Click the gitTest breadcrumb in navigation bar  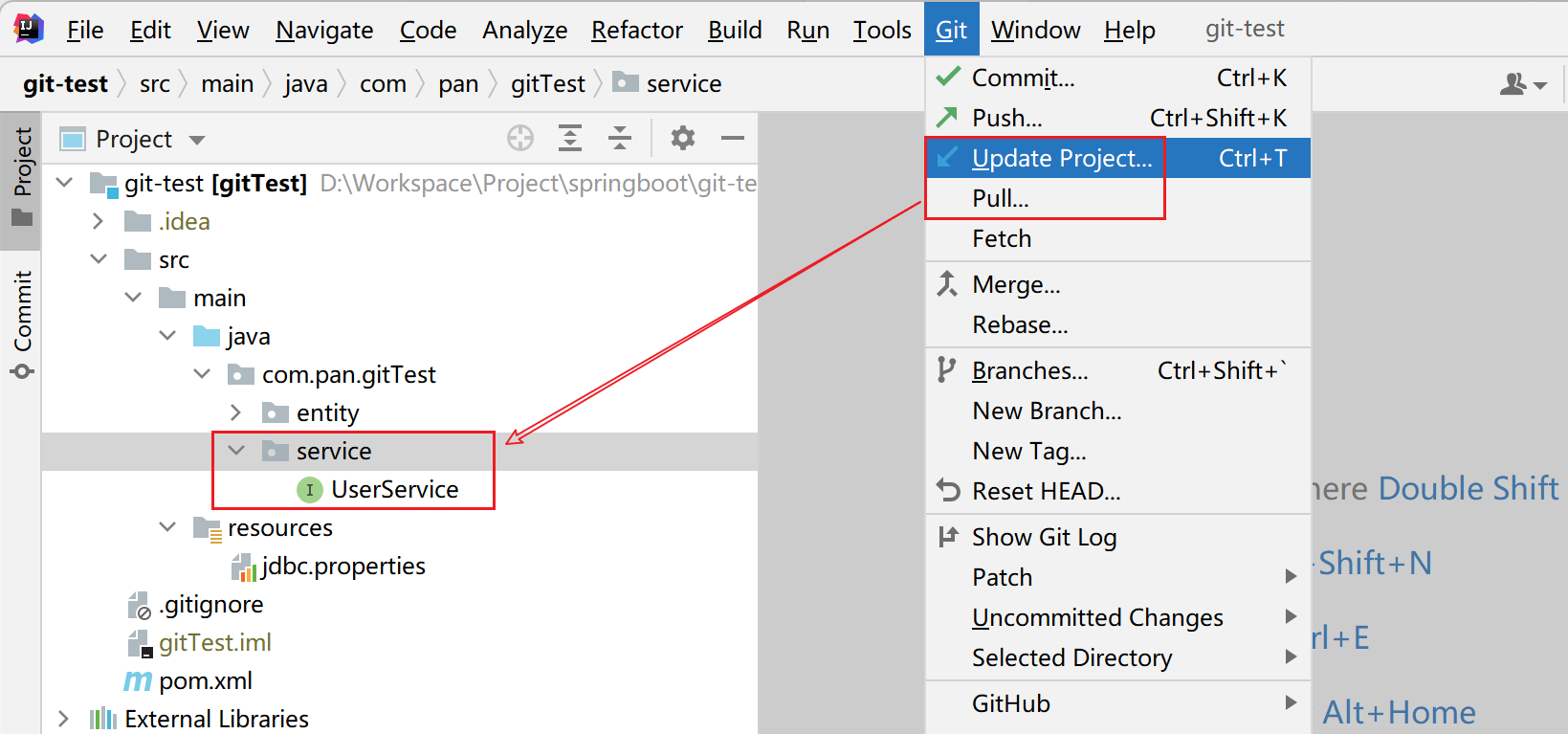[547, 84]
